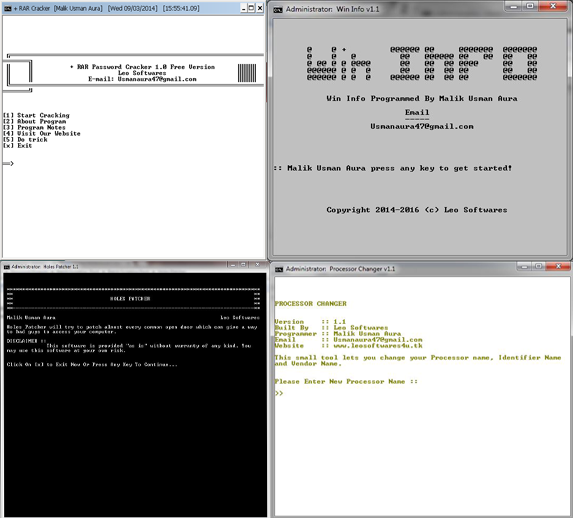Click 'Please Enter New Processor Name ::' prompt text
Screen dimensions: 573x518
346,382
